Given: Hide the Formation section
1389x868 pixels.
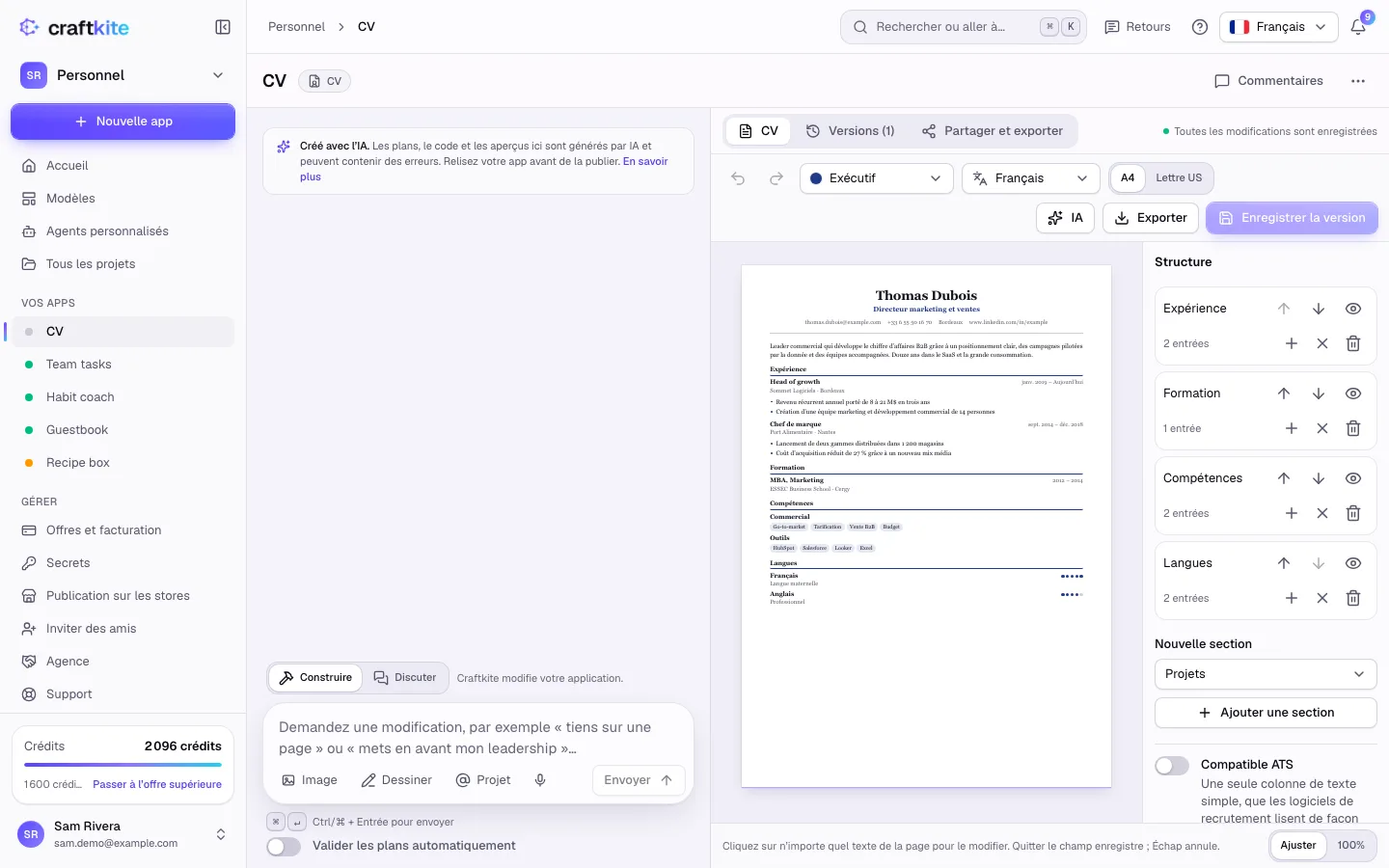Looking at the screenshot, I should tap(1353, 393).
